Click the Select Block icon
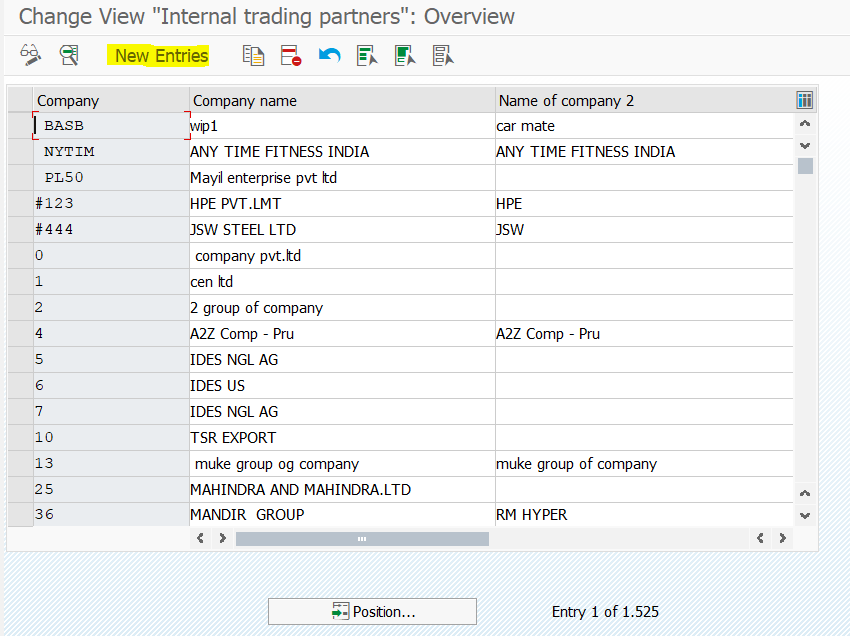 pyautogui.click(x=405, y=55)
